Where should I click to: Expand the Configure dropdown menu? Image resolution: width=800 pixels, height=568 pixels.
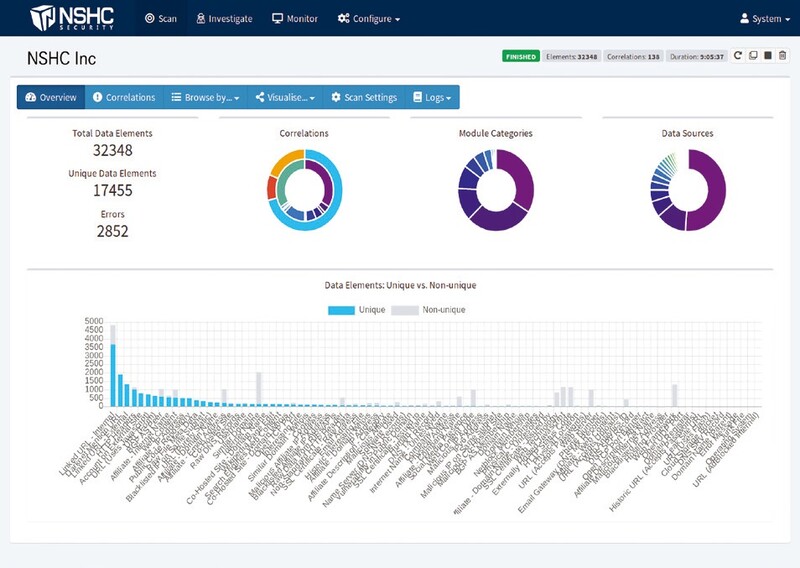(x=369, y=18)
